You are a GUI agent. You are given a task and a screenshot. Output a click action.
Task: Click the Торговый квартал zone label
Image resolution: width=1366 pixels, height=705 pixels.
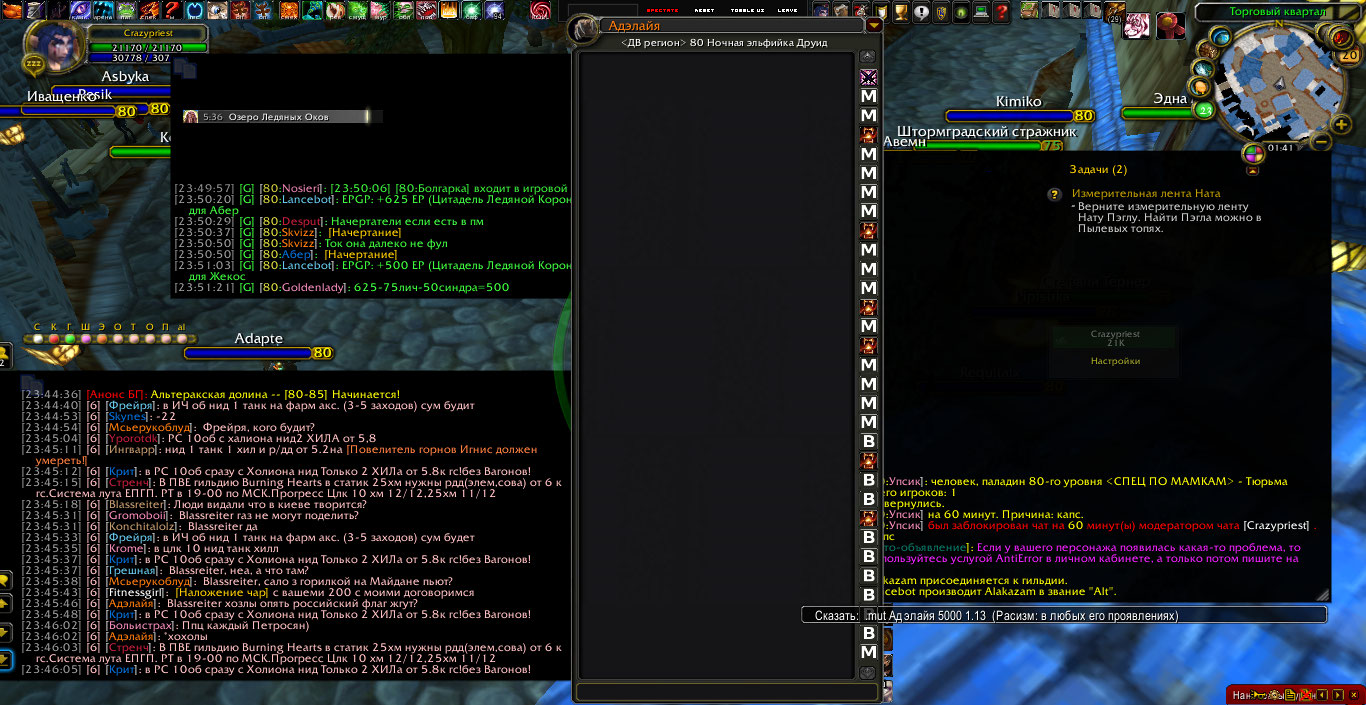click(x=1276, y=11)
